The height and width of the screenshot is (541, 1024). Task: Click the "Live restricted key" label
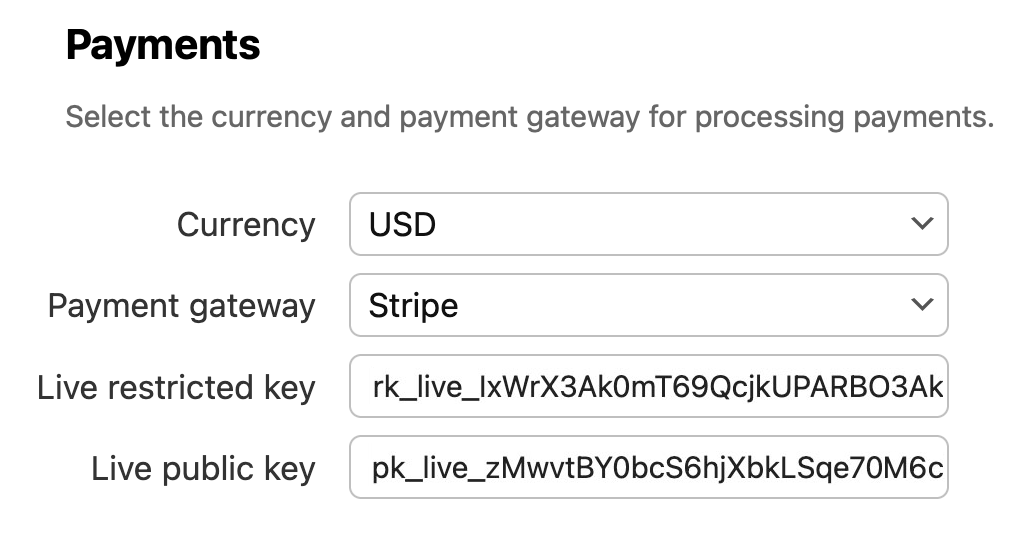176,388
